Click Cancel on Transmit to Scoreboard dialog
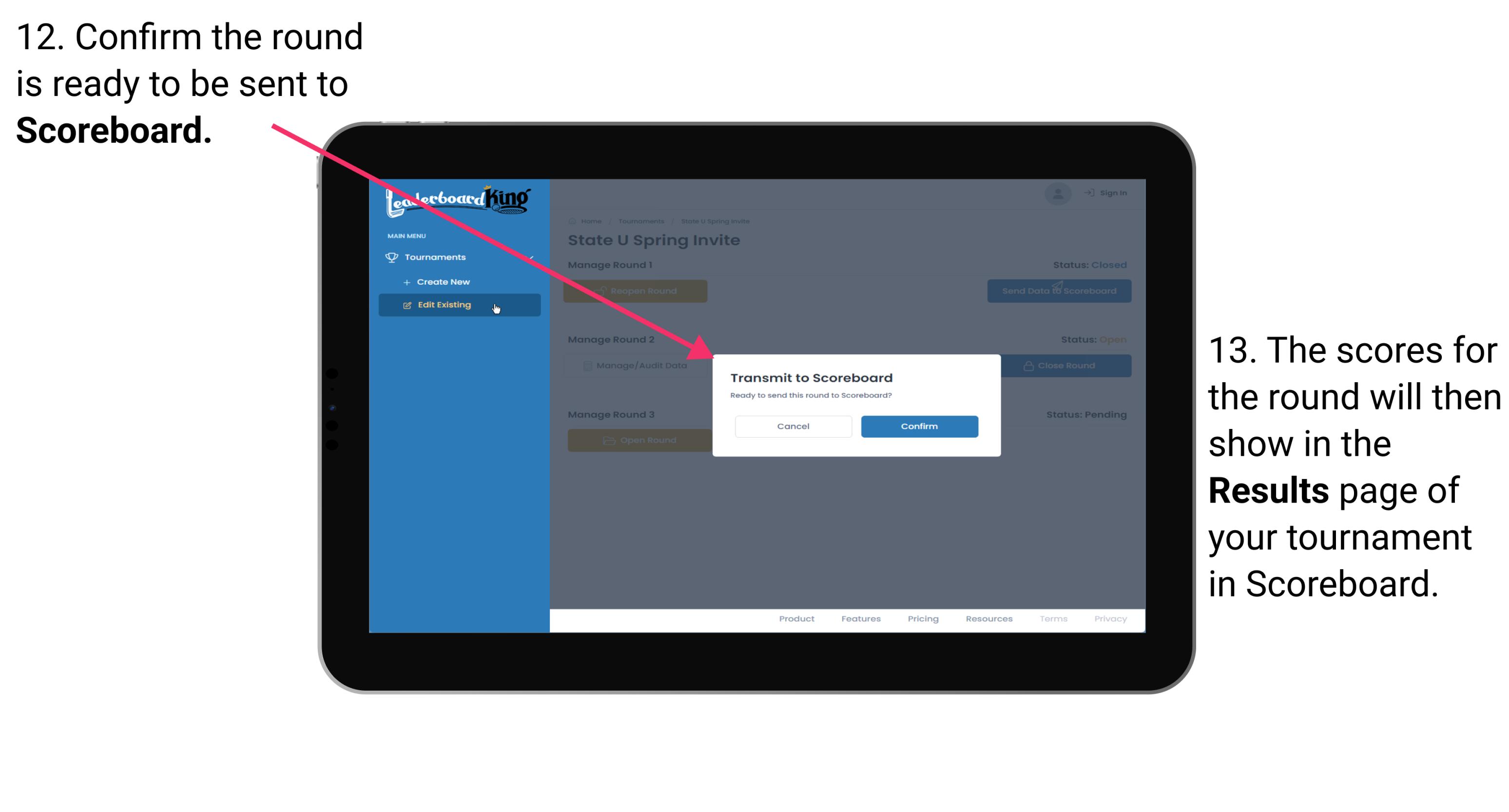 794,425
